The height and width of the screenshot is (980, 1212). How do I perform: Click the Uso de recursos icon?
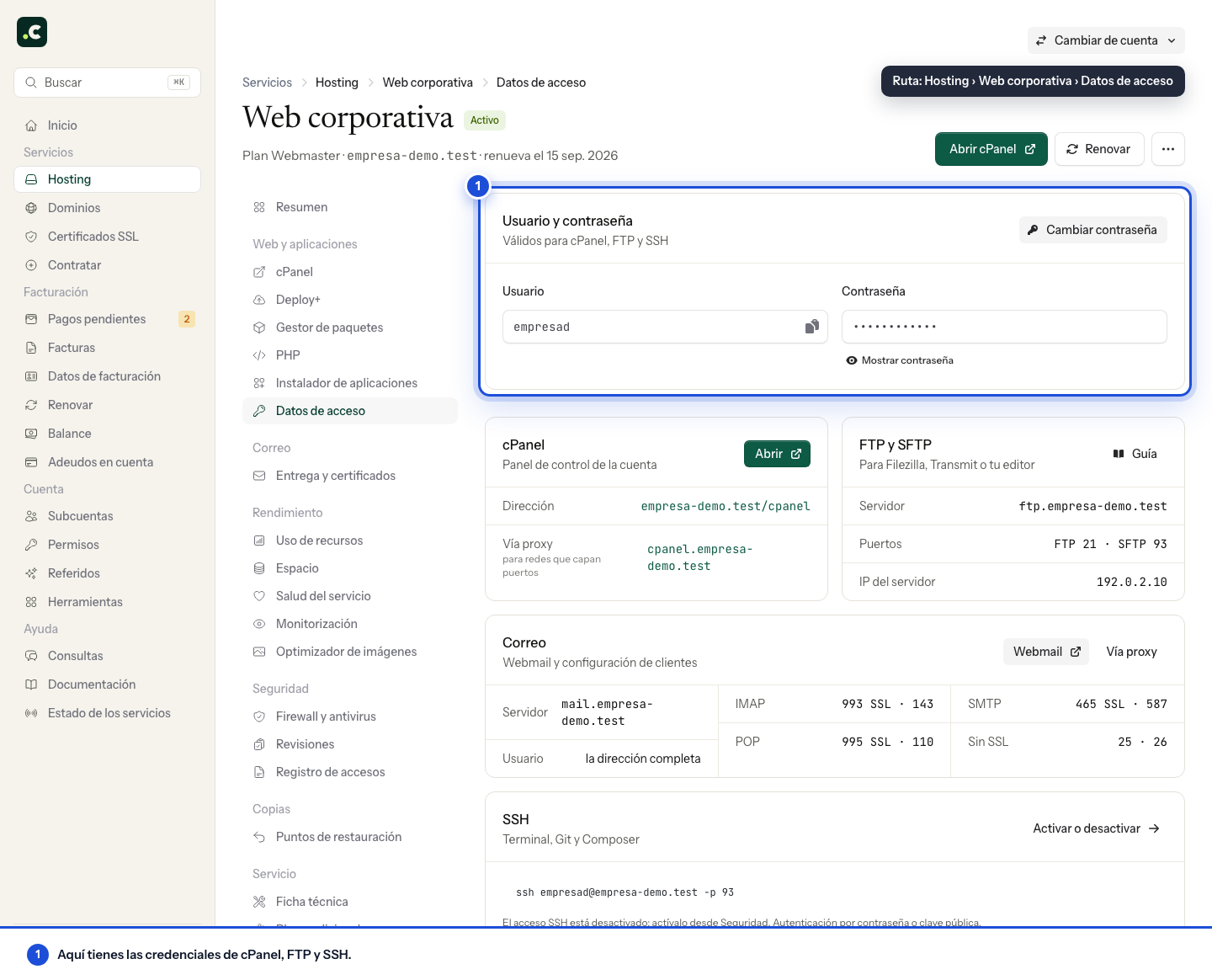(x=259, y=541)
